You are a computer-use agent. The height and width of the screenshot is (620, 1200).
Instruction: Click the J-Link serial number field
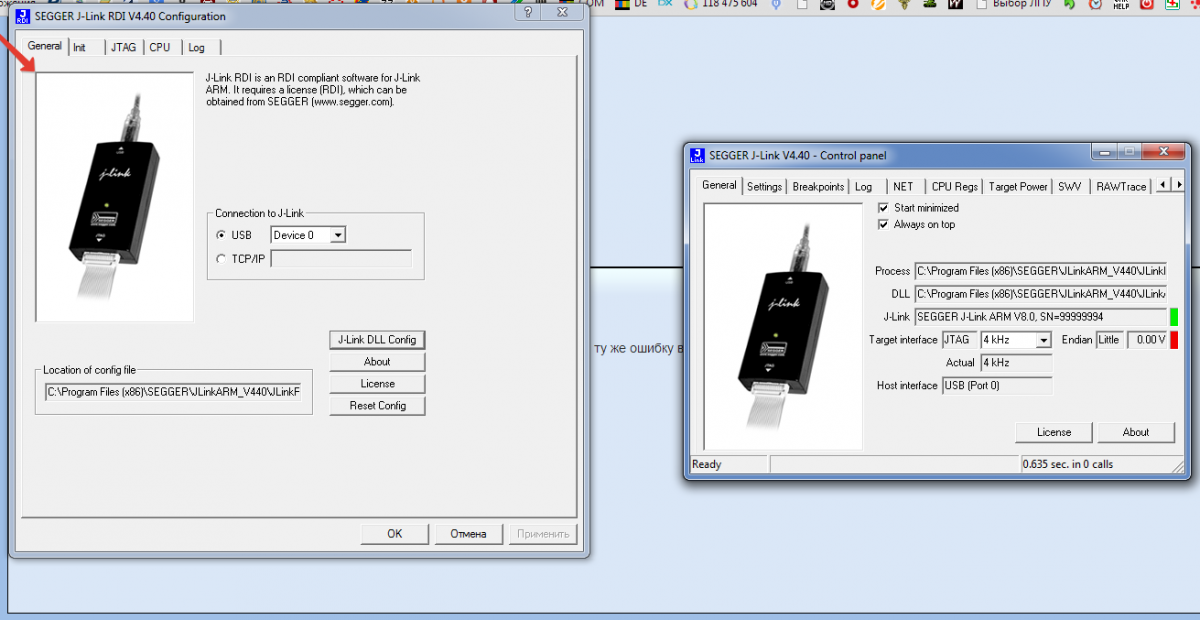[x=1040, y=317]
